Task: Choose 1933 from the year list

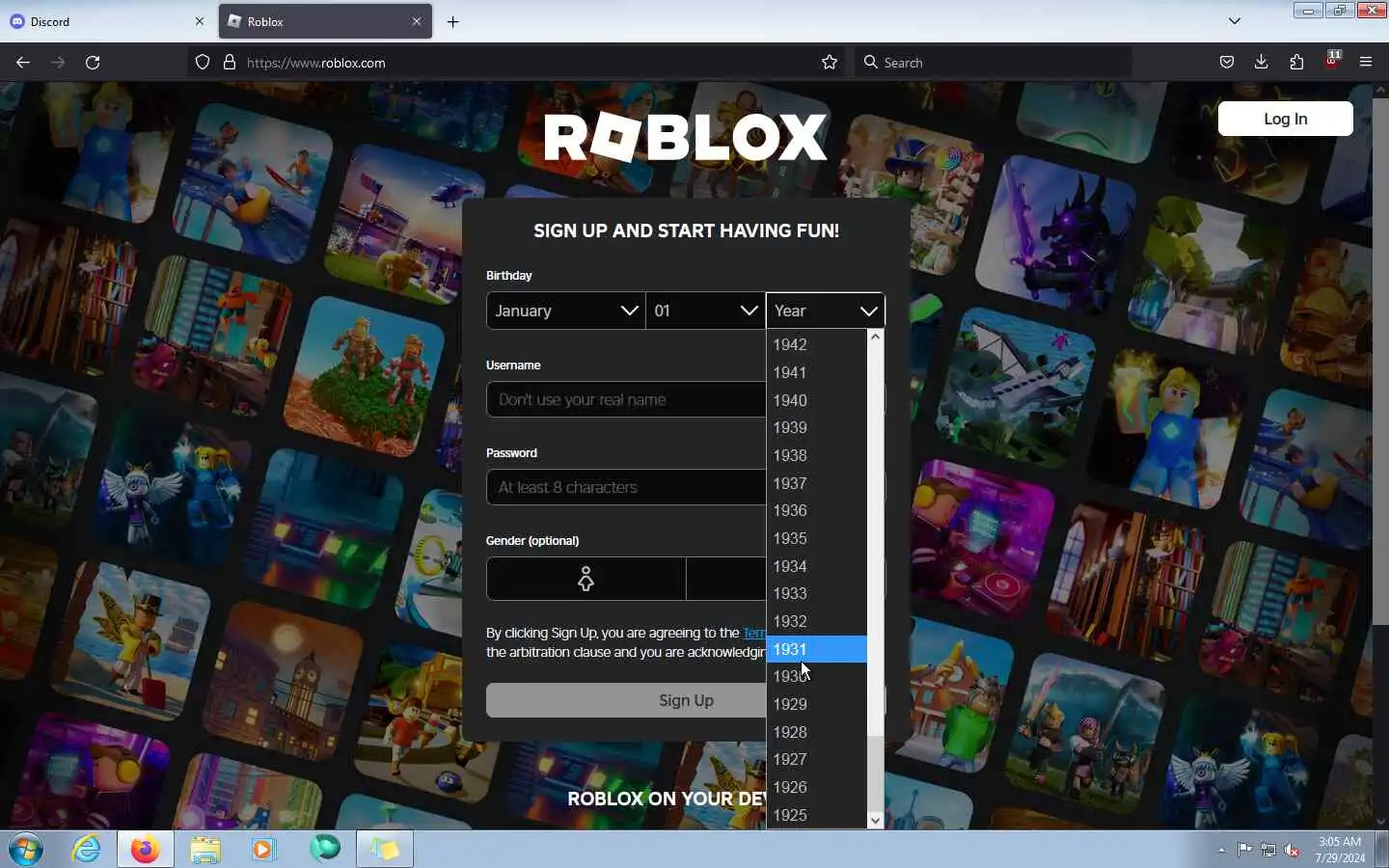Action: click(816, 593)
